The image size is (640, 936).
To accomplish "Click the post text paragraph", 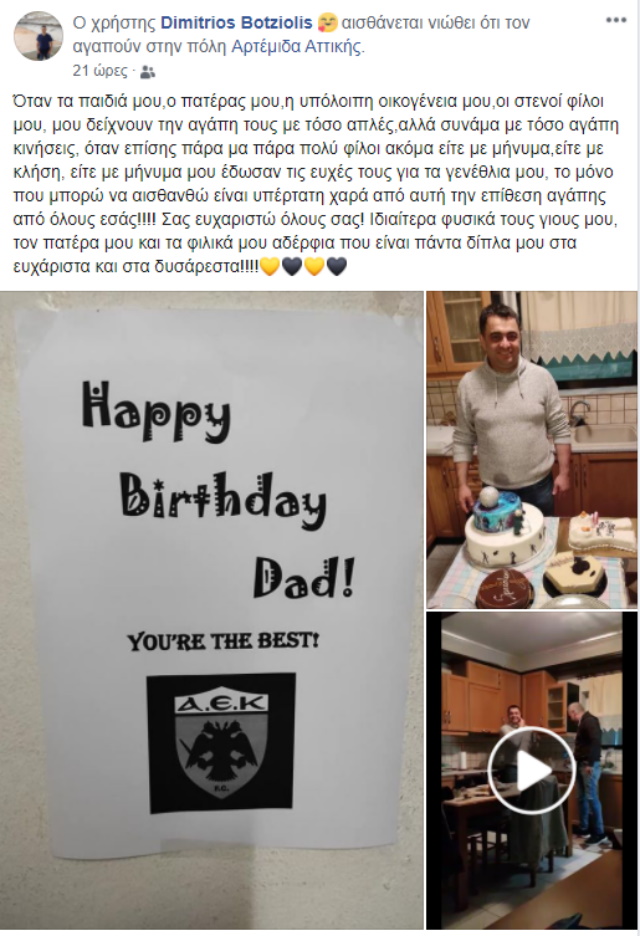I will pyautogui.click(x=316, y=184).
